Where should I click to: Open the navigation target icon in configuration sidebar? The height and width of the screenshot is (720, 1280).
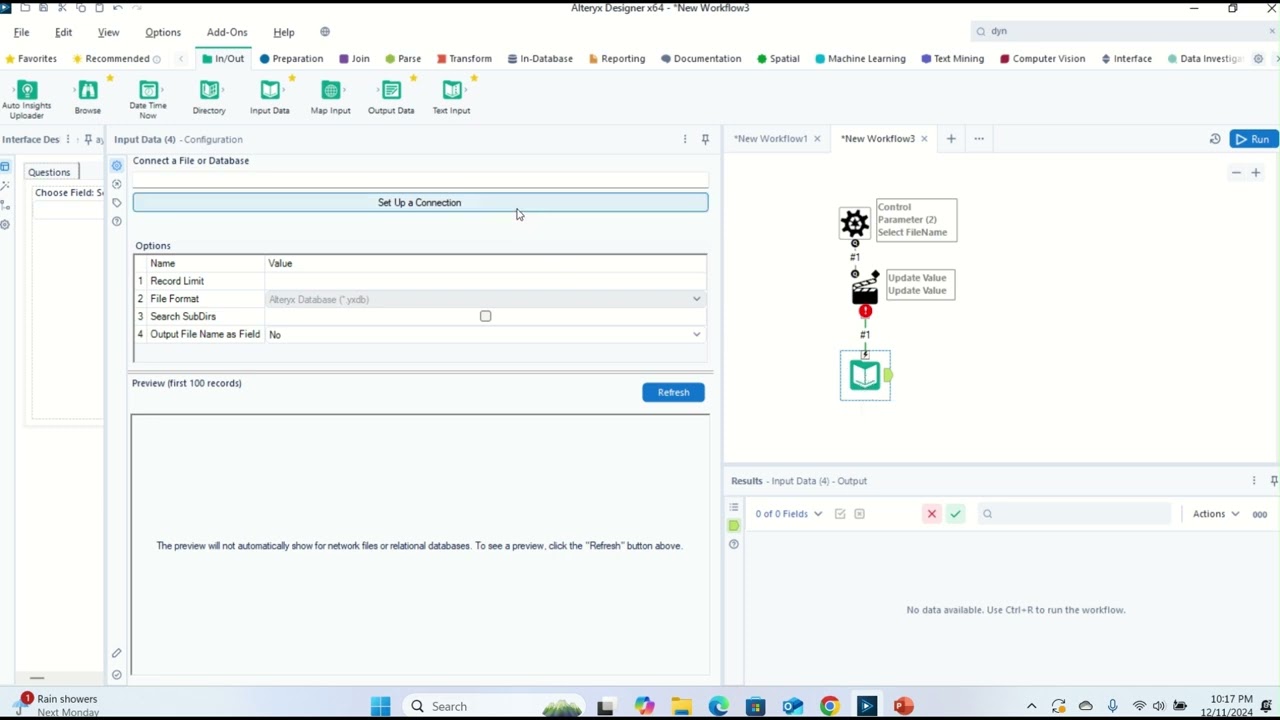point(117,184)
